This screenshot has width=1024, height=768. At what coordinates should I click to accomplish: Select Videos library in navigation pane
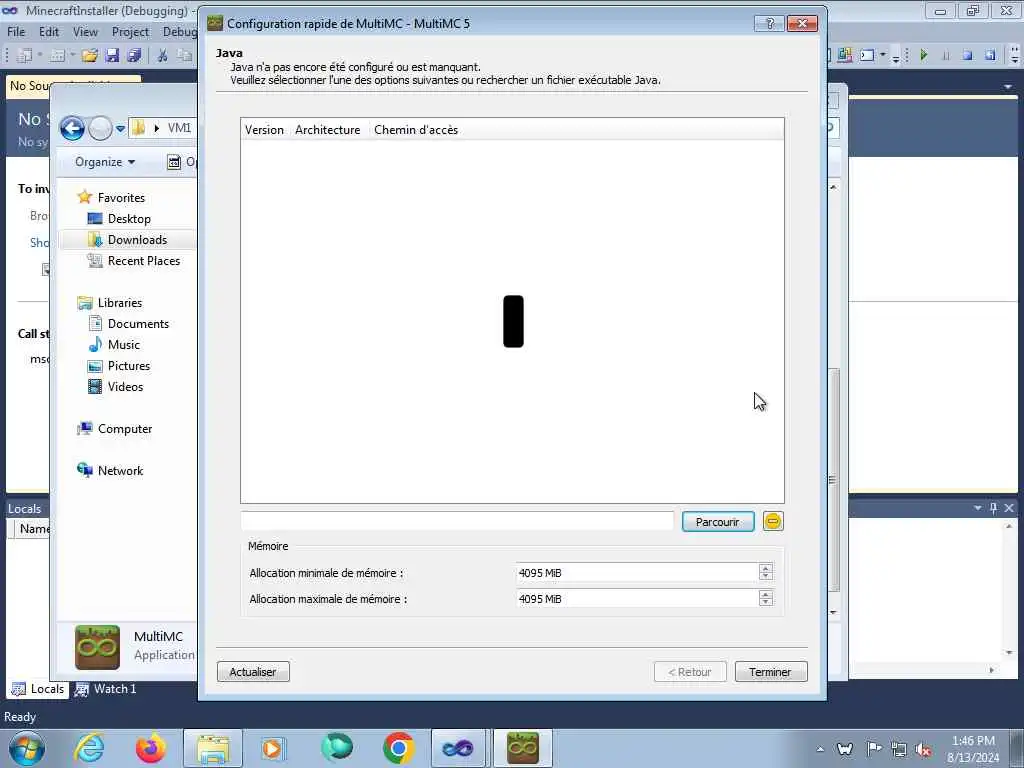pyautogui.click(x=125, y=387)
